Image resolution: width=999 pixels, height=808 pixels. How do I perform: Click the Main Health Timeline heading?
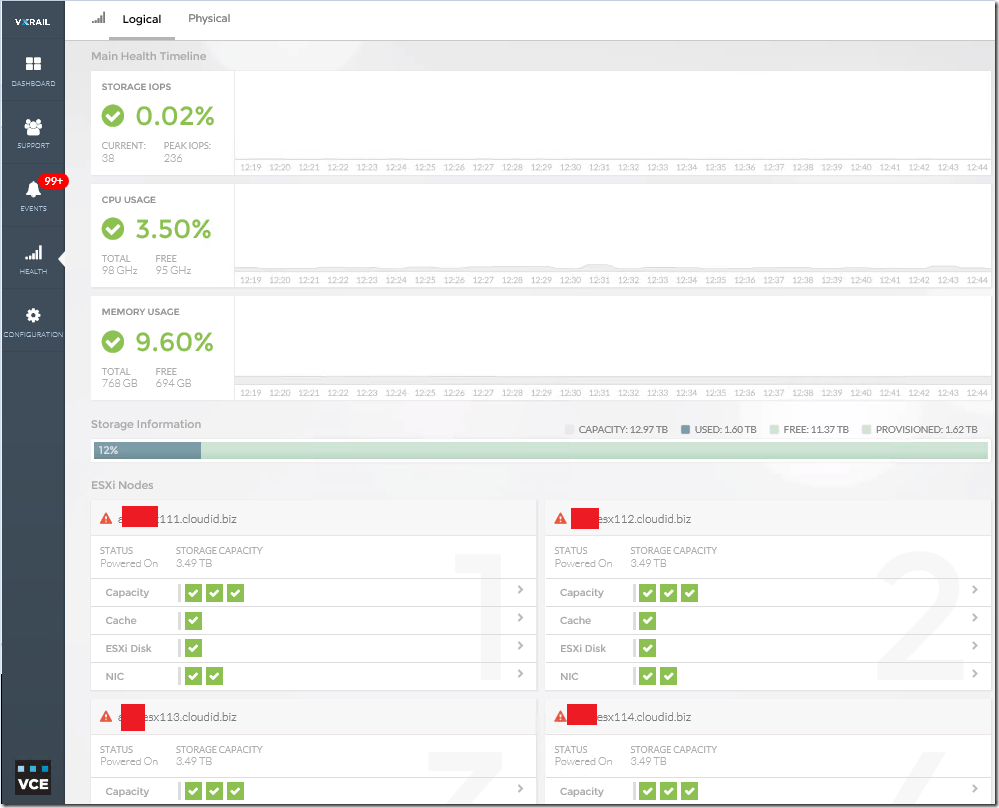click(148, 56)
